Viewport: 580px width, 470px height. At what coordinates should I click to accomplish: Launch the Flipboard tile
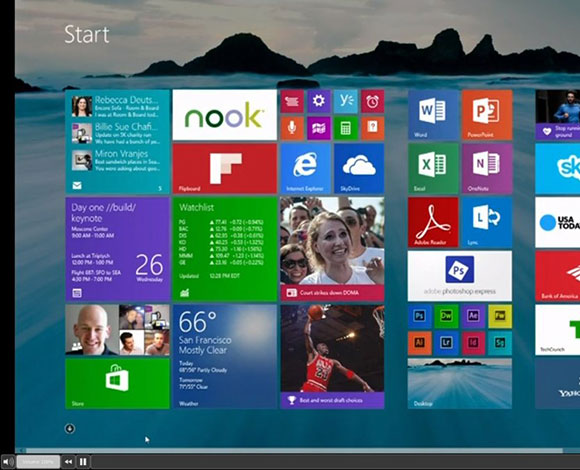click(x=225, y=169)
